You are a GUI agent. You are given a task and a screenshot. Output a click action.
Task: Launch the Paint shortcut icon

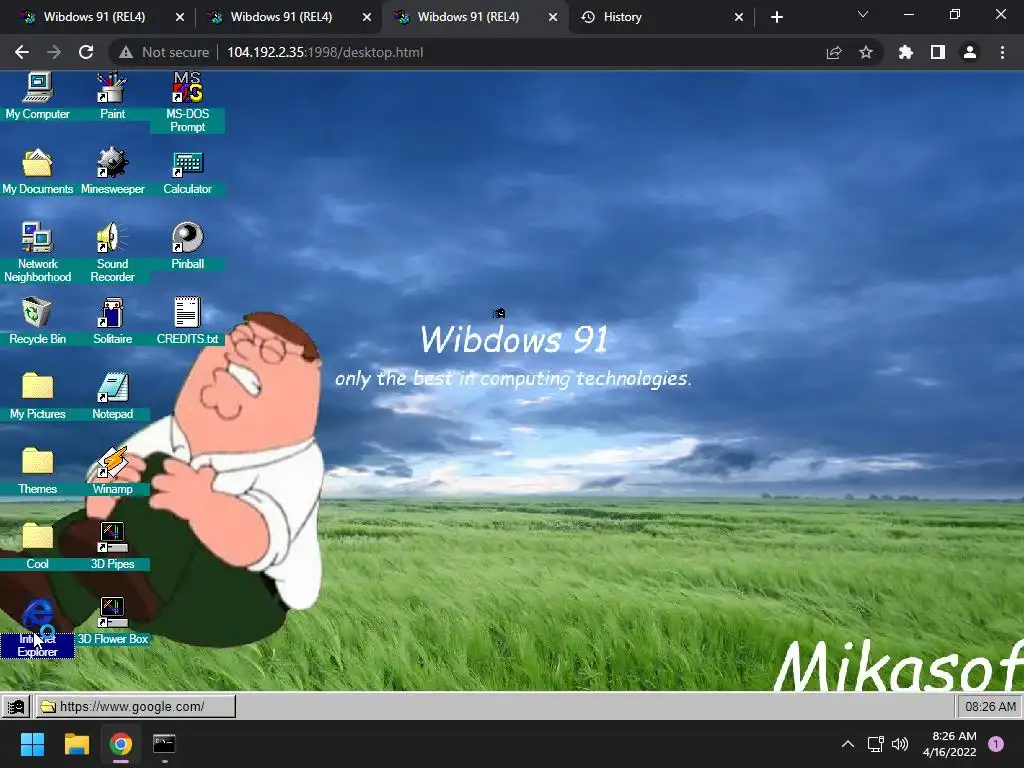112,96
